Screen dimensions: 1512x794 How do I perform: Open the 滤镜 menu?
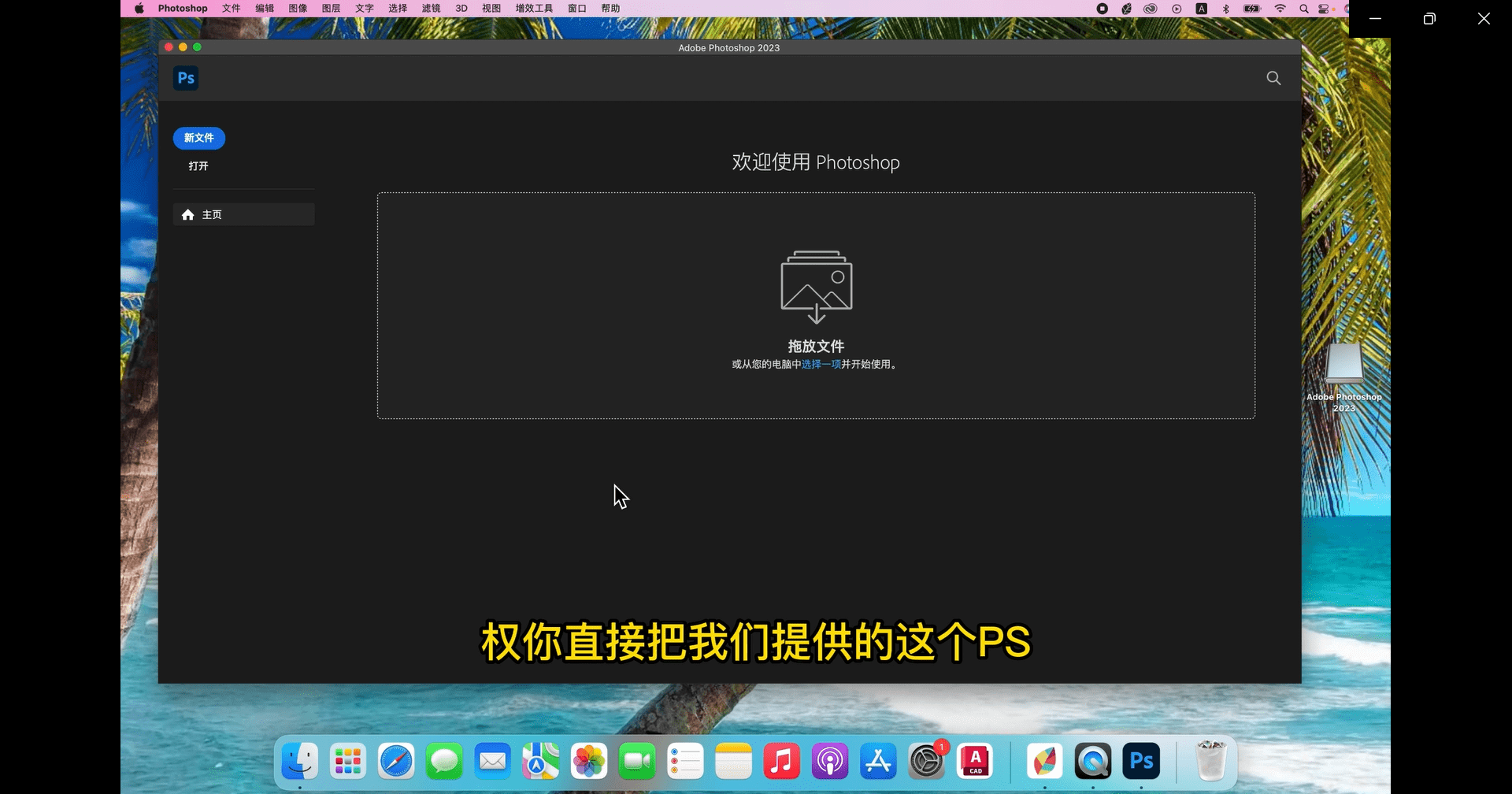431,9
